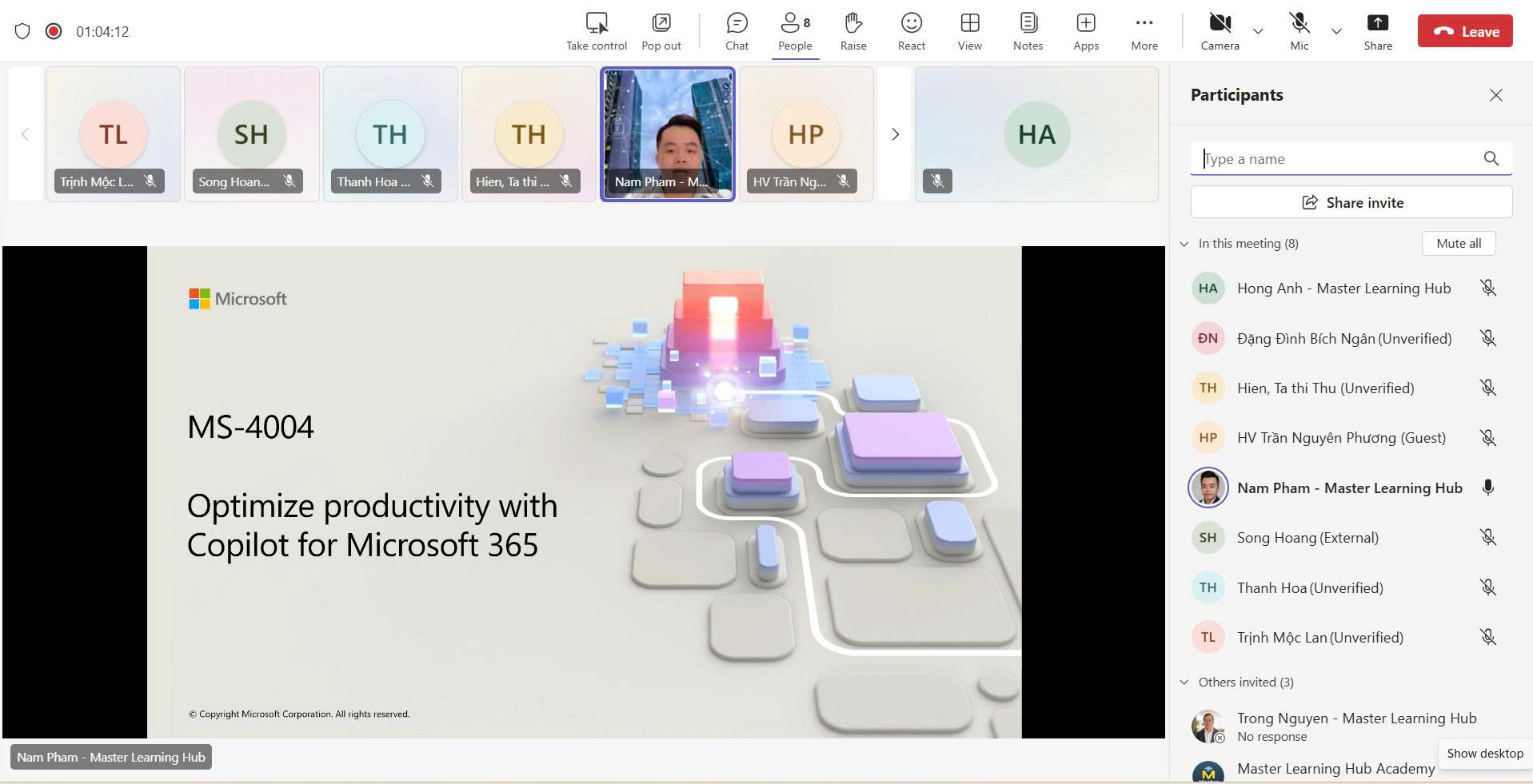Screen dimensions: 1533x784
Task: Click the ĐN avatar in participants
Action: pyautogui.click(x=1208, y=339)
